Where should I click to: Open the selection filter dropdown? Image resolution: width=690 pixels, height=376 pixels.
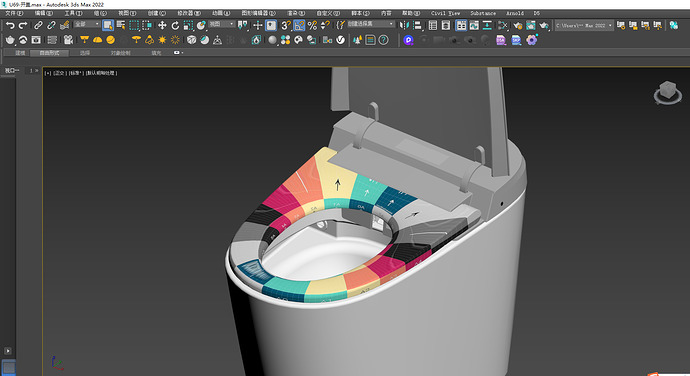pos(87,24)
